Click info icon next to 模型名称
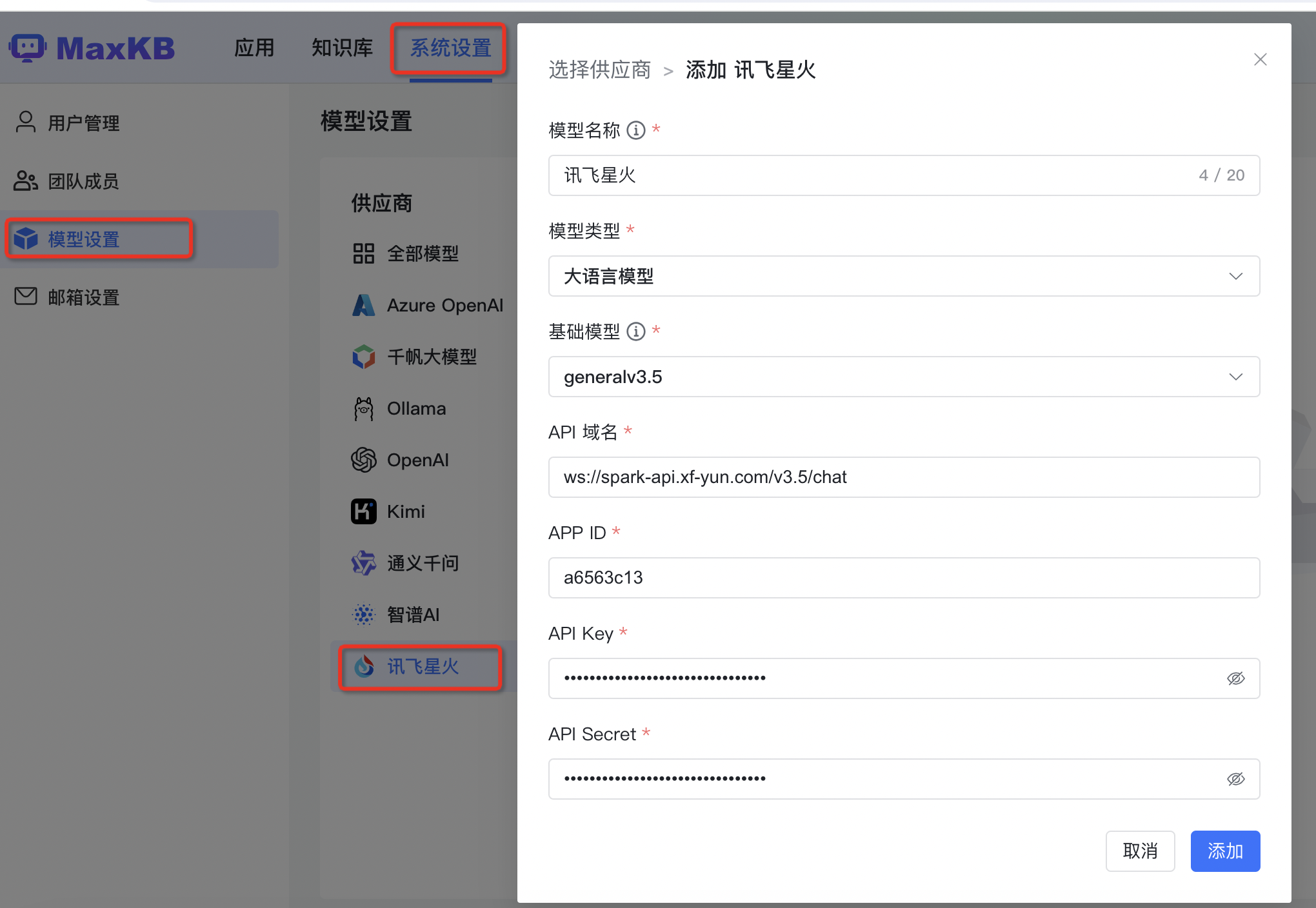 [x=636, y=130]
